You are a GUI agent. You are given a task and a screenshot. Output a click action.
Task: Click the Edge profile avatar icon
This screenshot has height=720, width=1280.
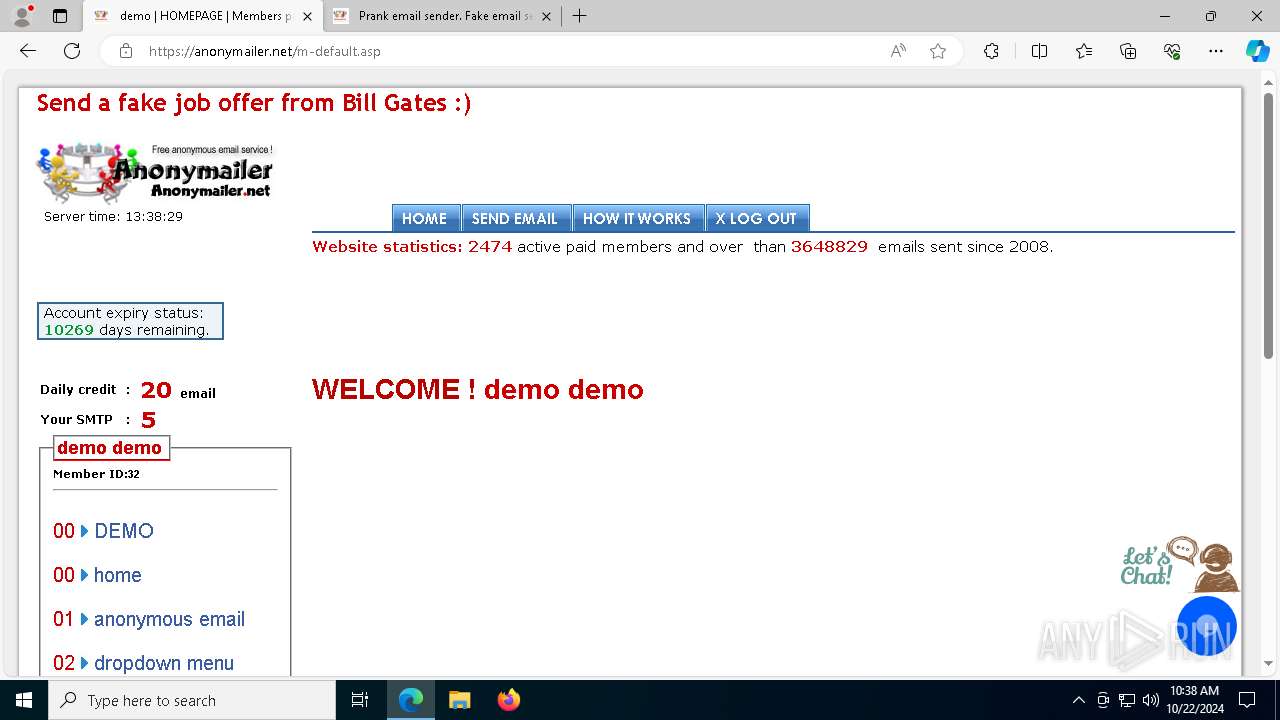pyautogui.click(x=22, y=16)
